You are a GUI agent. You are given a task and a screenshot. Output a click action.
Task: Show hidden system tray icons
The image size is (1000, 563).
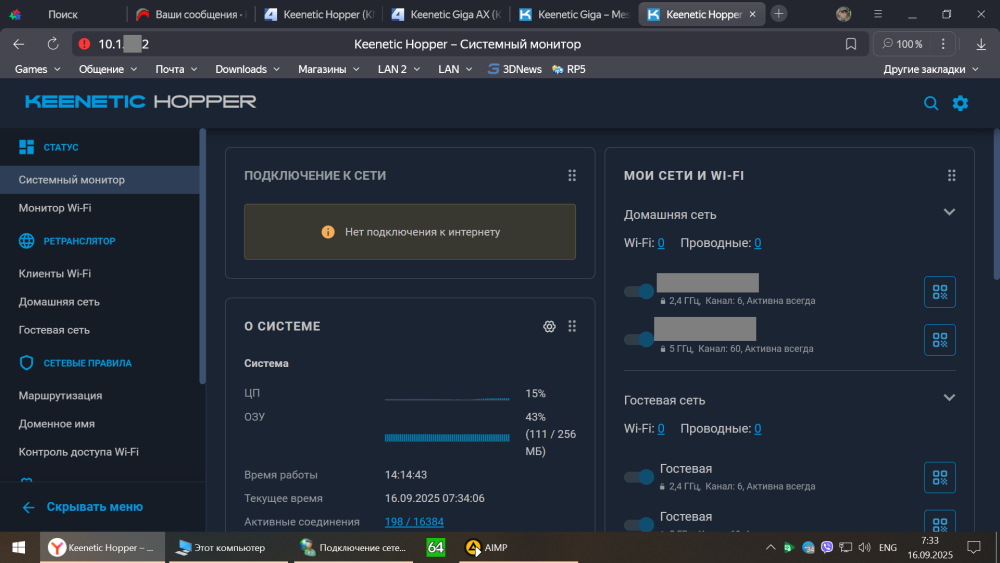(x=770, y=547)
